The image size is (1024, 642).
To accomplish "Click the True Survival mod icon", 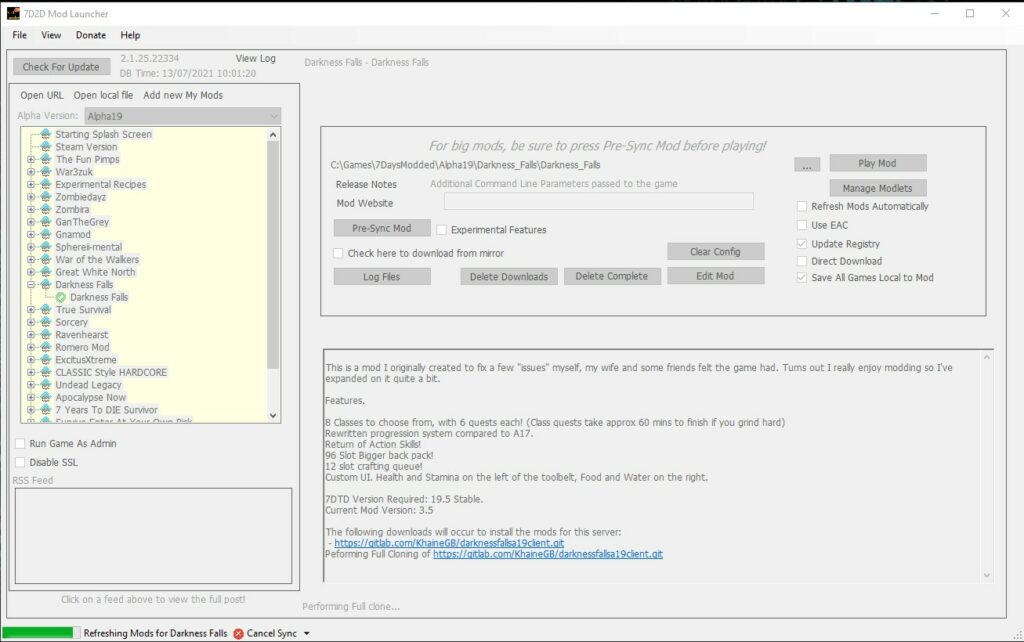I will (46, 310).
